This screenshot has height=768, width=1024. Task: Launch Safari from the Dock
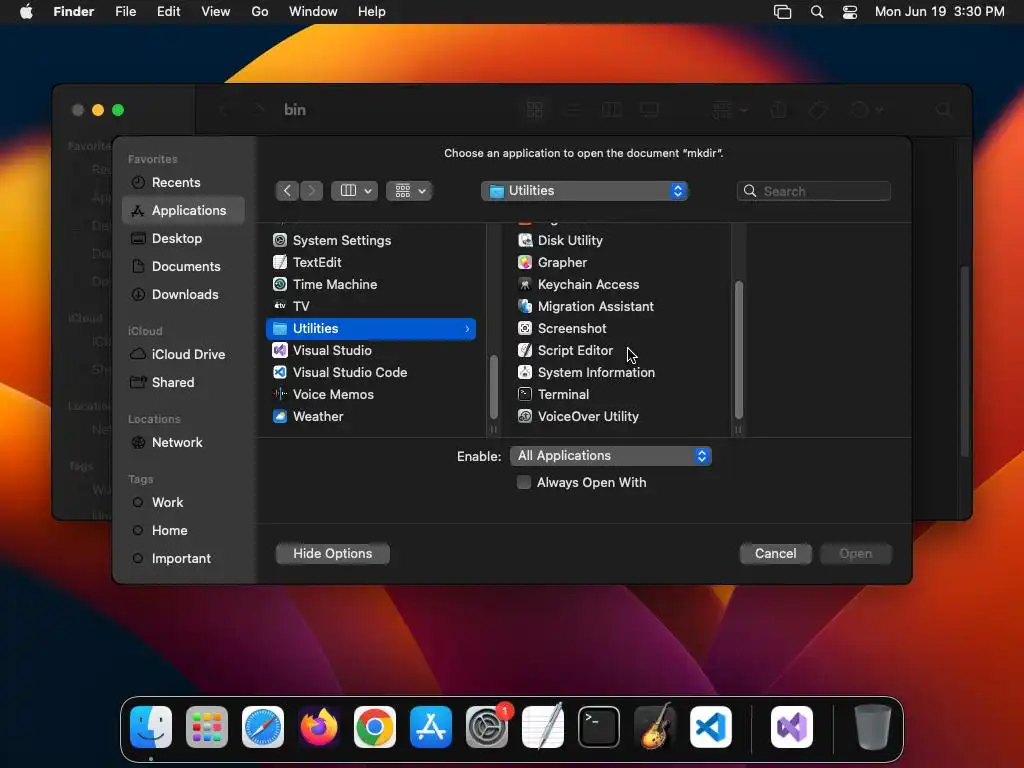[x=263, y=727]
